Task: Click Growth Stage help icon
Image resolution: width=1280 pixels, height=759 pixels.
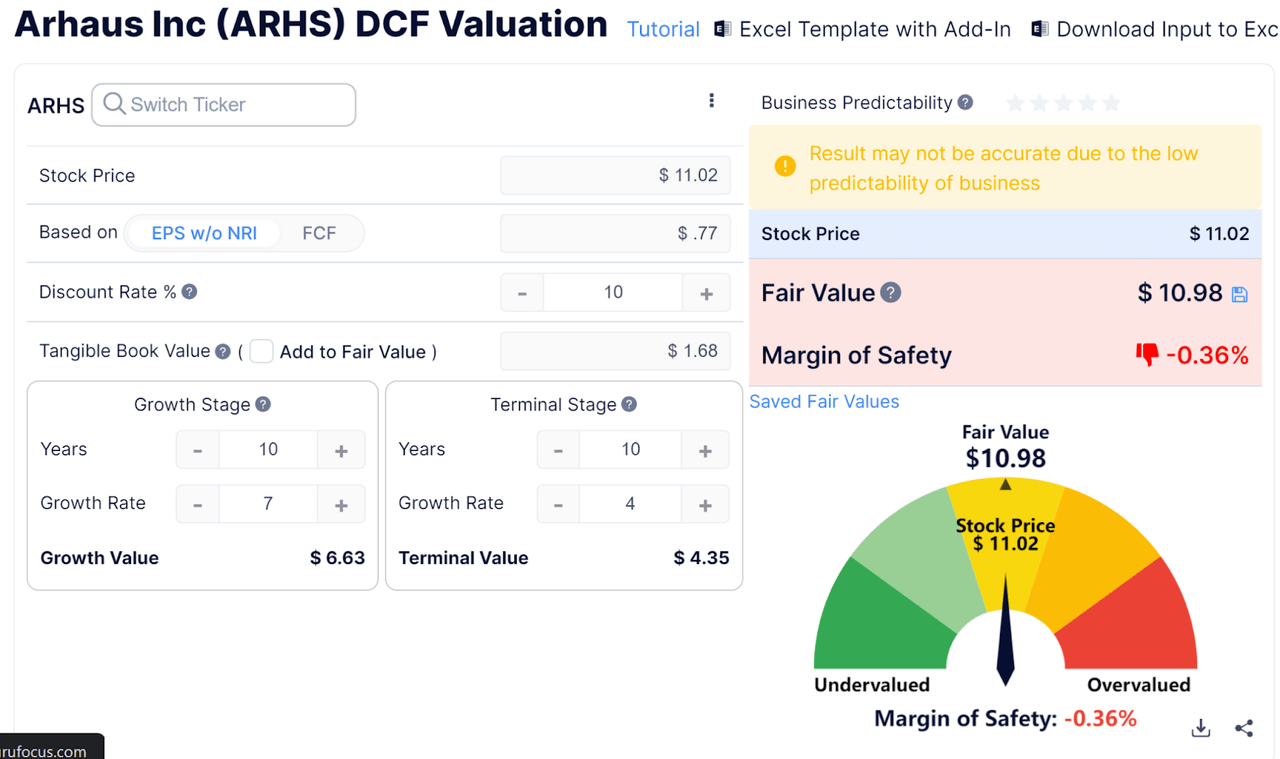Action: pos(263,404)
